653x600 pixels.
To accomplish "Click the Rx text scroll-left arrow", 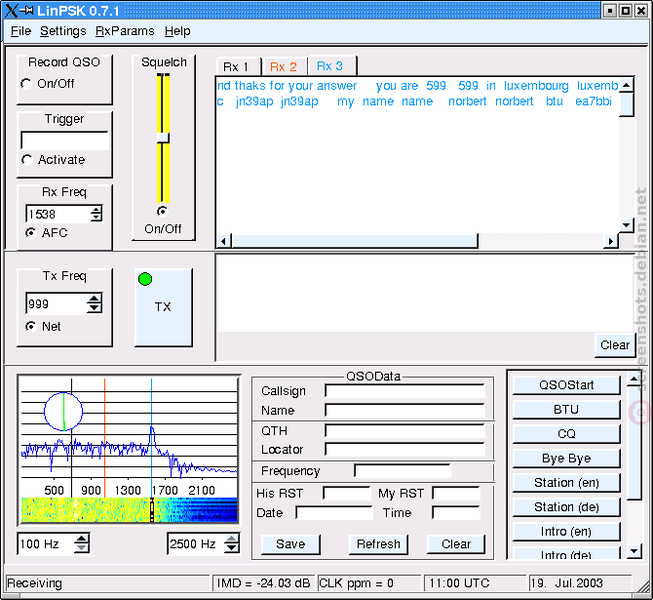I will pos(224,241).
